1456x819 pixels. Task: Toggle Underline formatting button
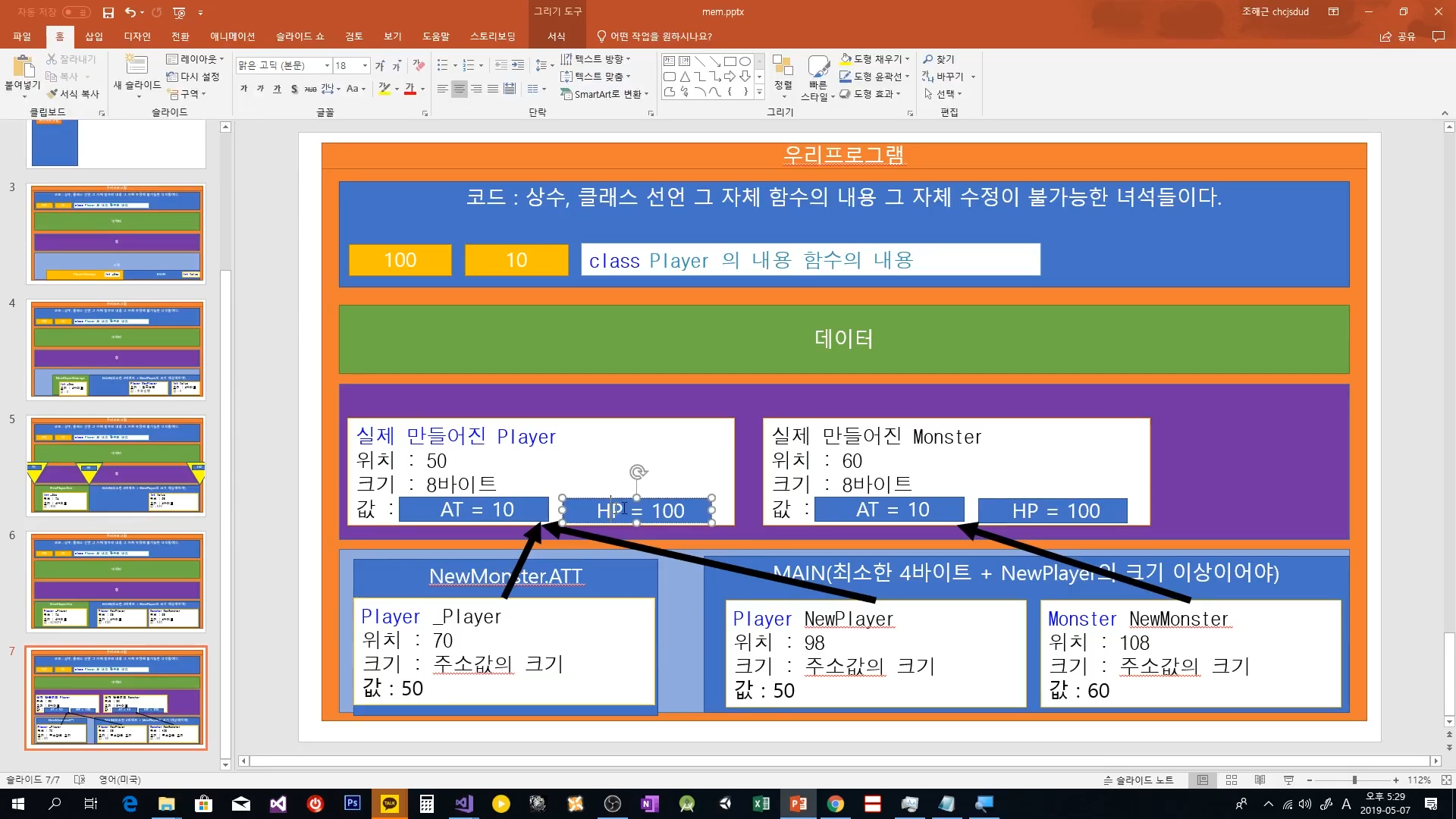(277, 89)
